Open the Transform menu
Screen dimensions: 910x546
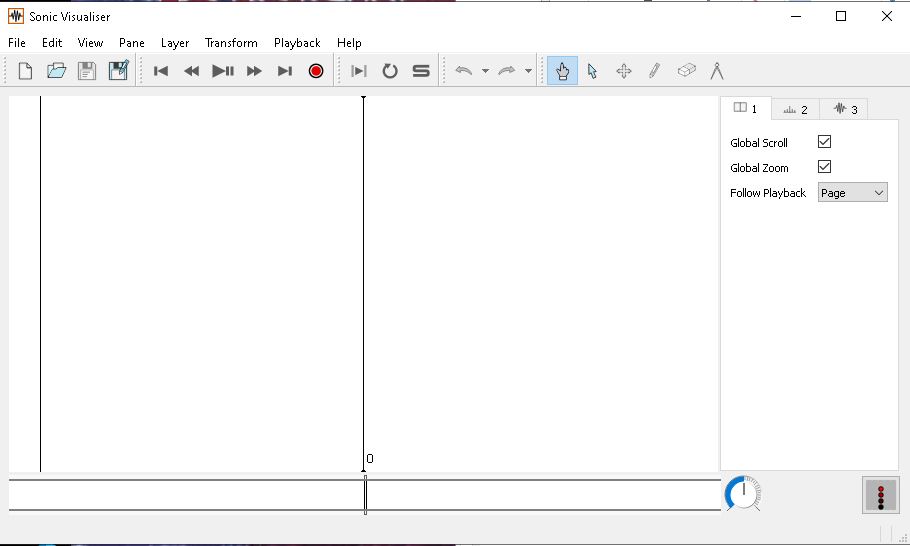pos(231,43)
